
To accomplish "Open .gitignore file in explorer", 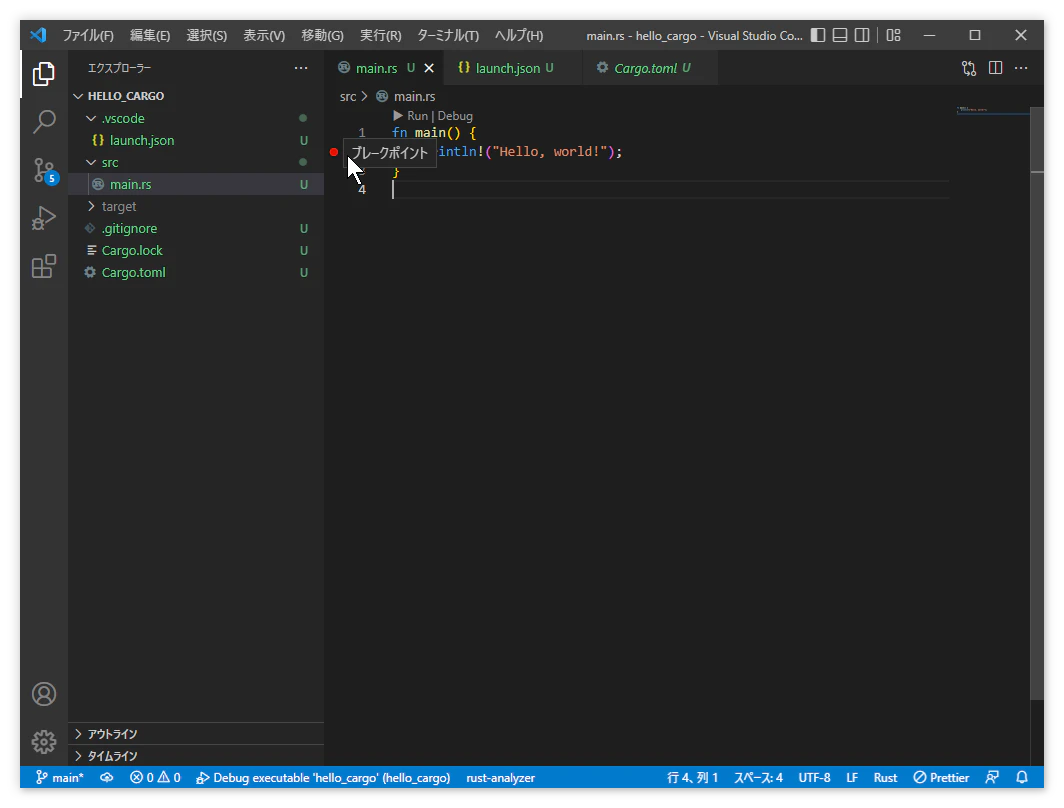I will point(196,229).
